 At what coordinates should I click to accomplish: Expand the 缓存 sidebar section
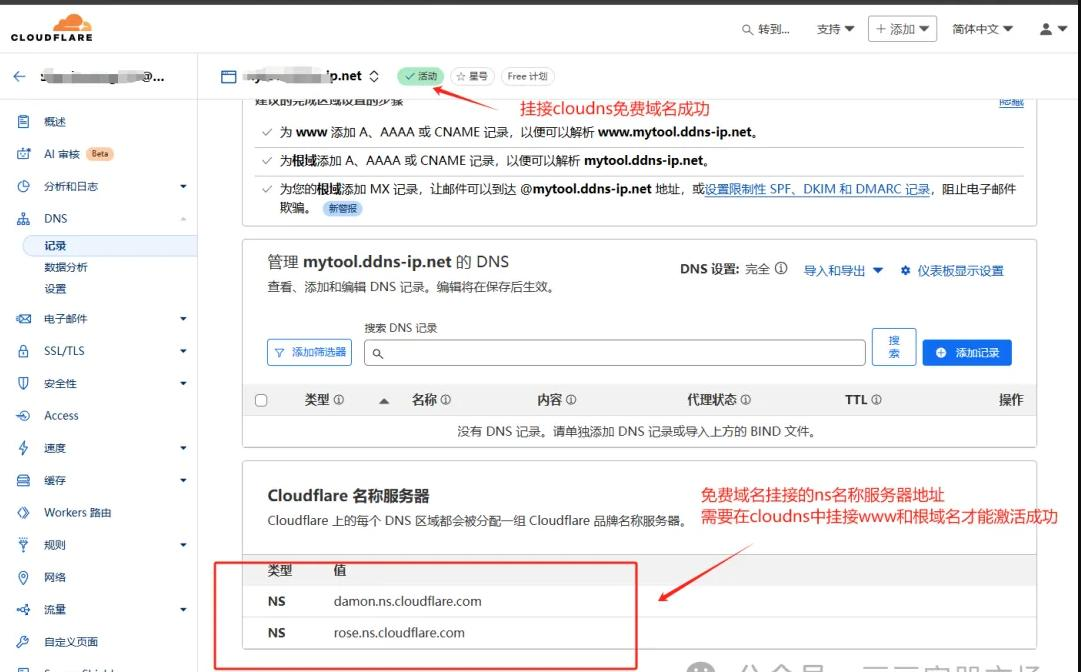(183, 480)
